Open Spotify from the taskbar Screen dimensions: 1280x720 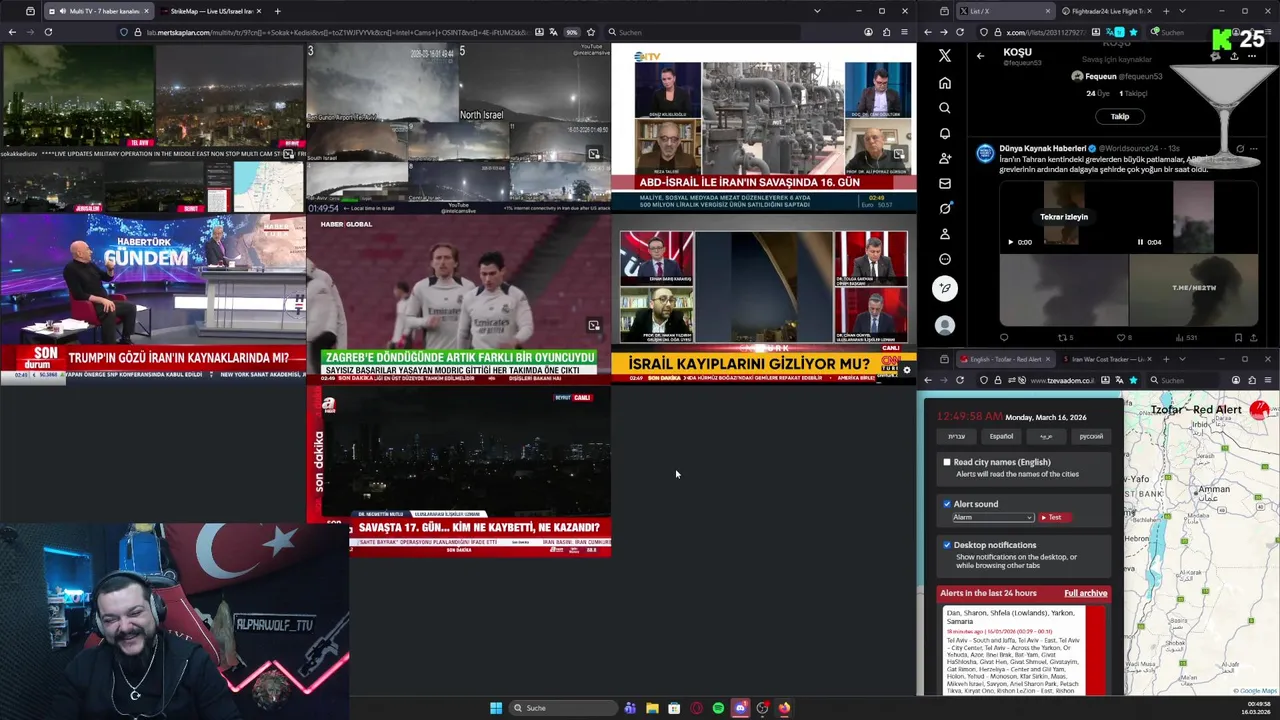click(x=718, y=708)
